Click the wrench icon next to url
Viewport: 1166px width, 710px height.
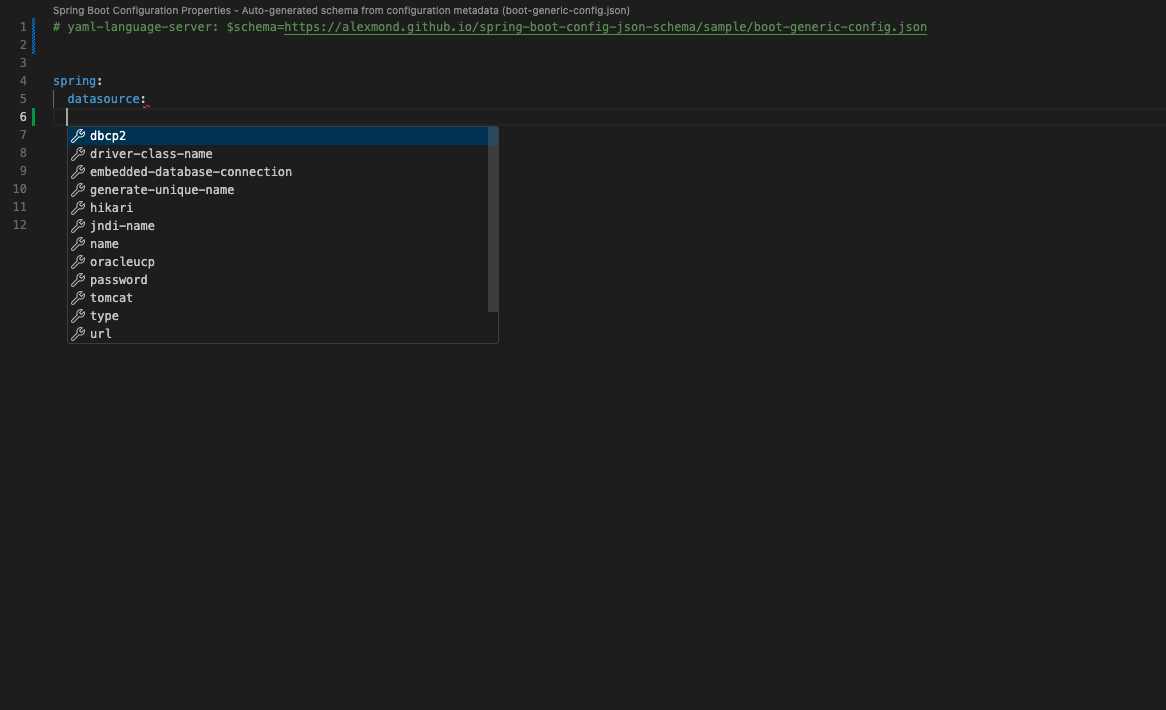[78, 334]
